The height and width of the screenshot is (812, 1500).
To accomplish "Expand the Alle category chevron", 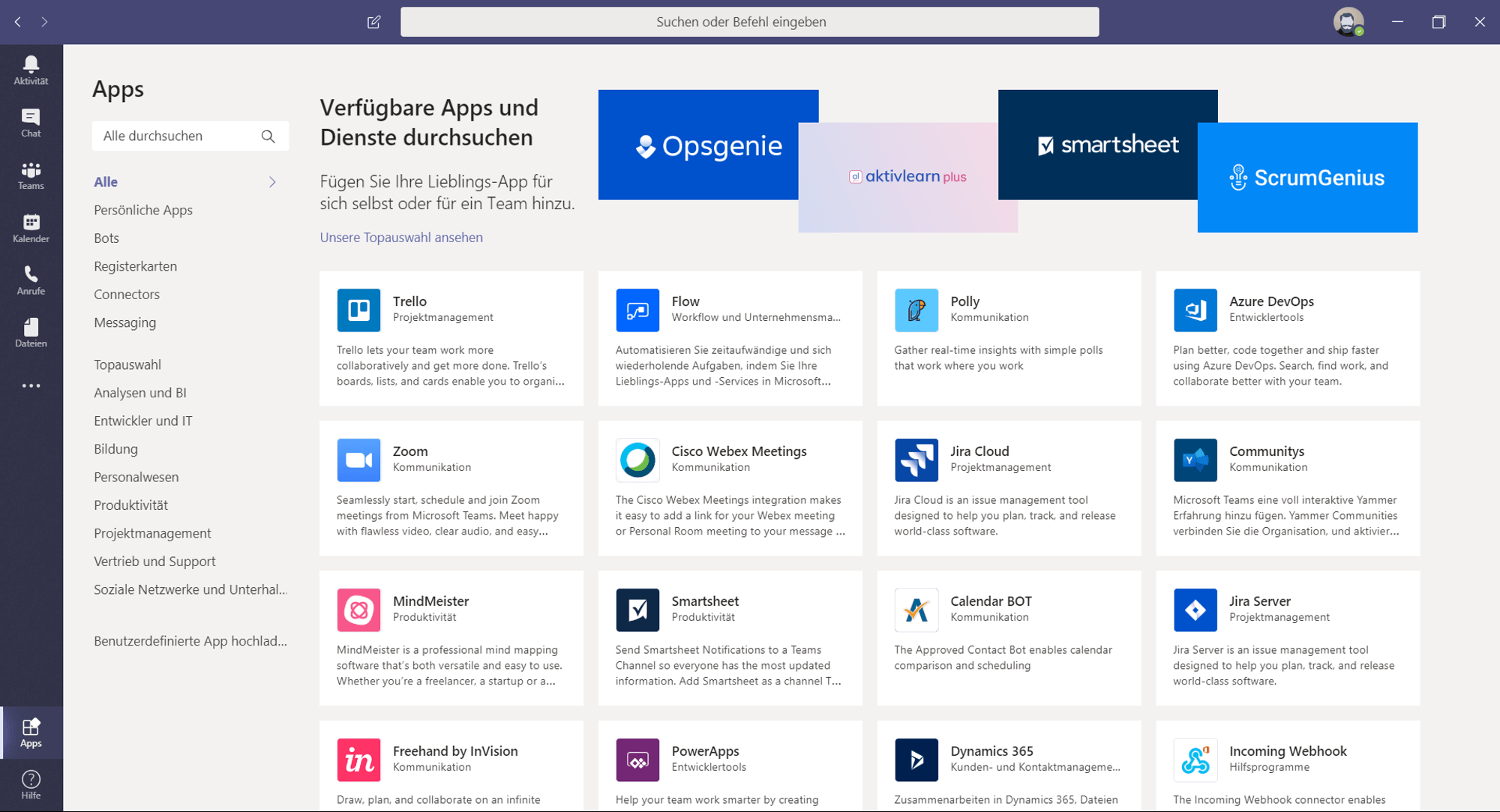I will [272, 182].
